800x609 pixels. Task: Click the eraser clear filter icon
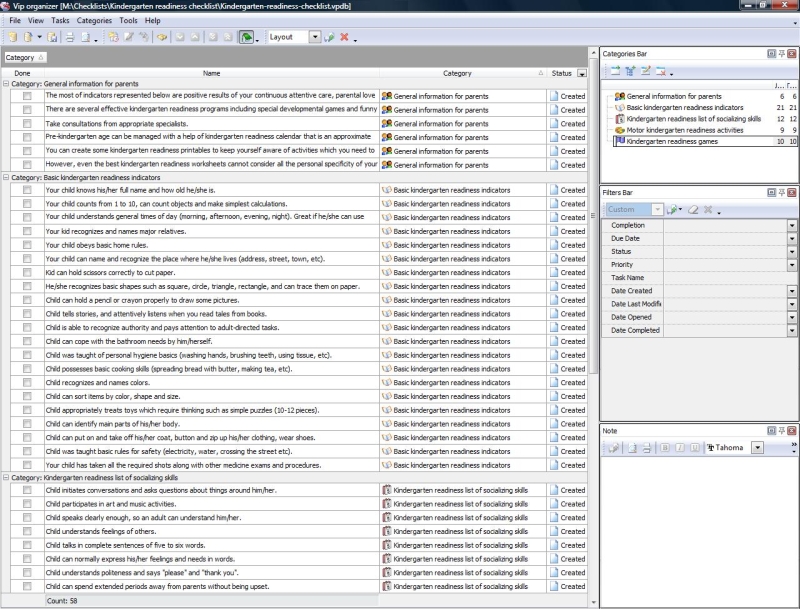692,210
